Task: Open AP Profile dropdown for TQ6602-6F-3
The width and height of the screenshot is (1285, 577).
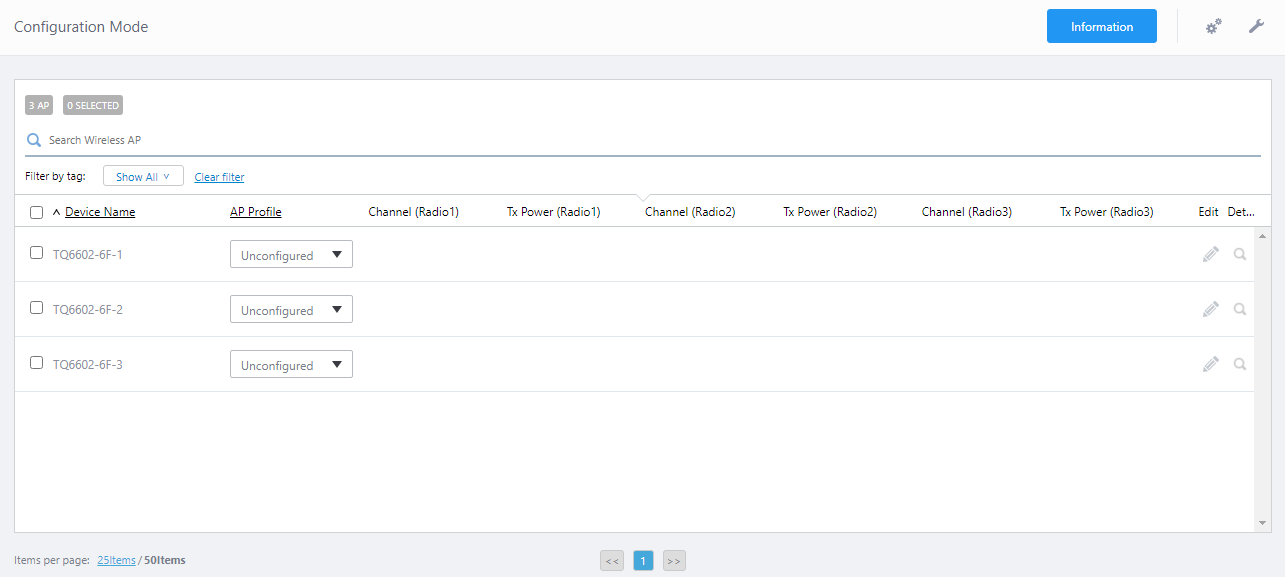Action: [291, 365]
